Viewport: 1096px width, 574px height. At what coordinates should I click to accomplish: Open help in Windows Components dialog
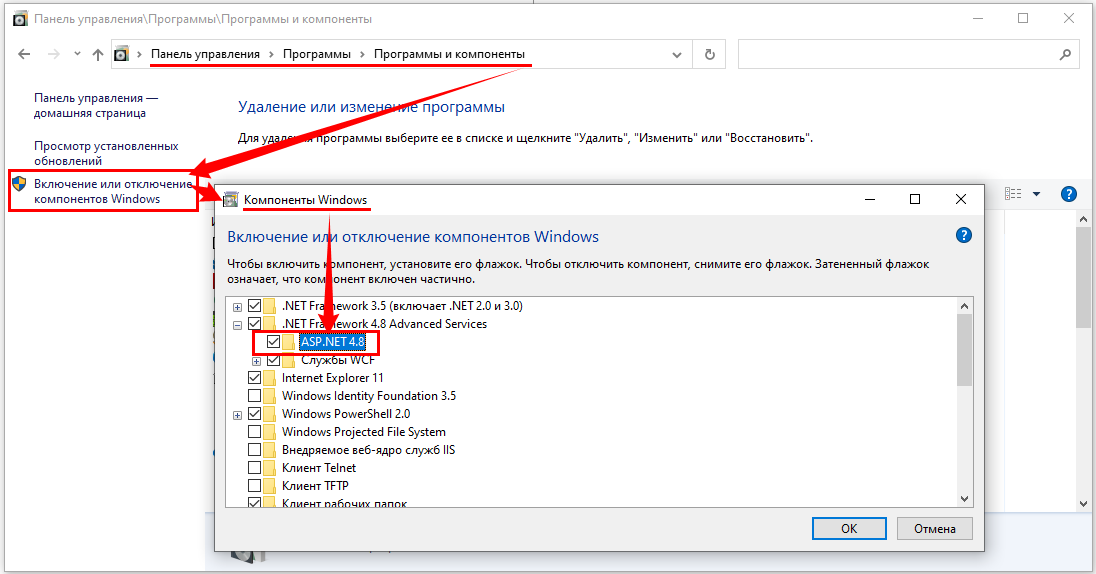964,236
